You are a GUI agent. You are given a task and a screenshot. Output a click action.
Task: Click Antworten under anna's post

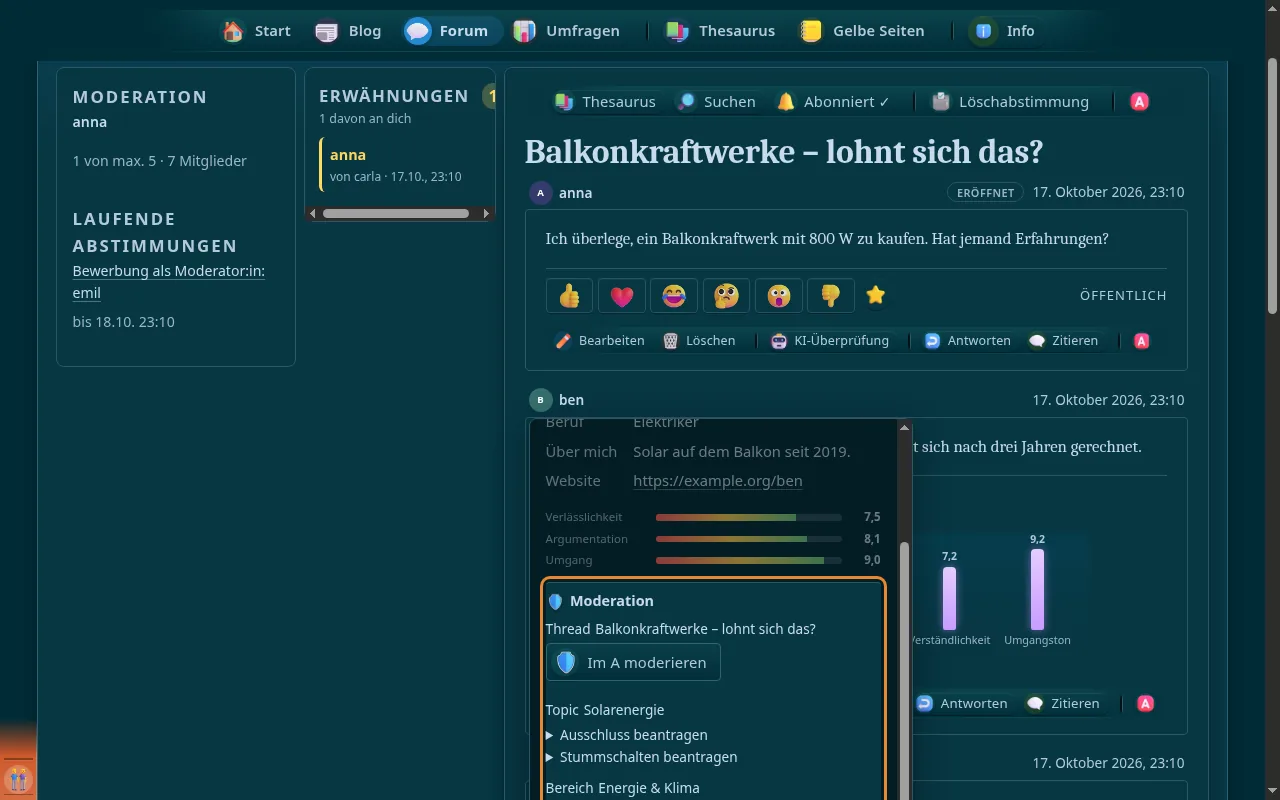[967, 341]
